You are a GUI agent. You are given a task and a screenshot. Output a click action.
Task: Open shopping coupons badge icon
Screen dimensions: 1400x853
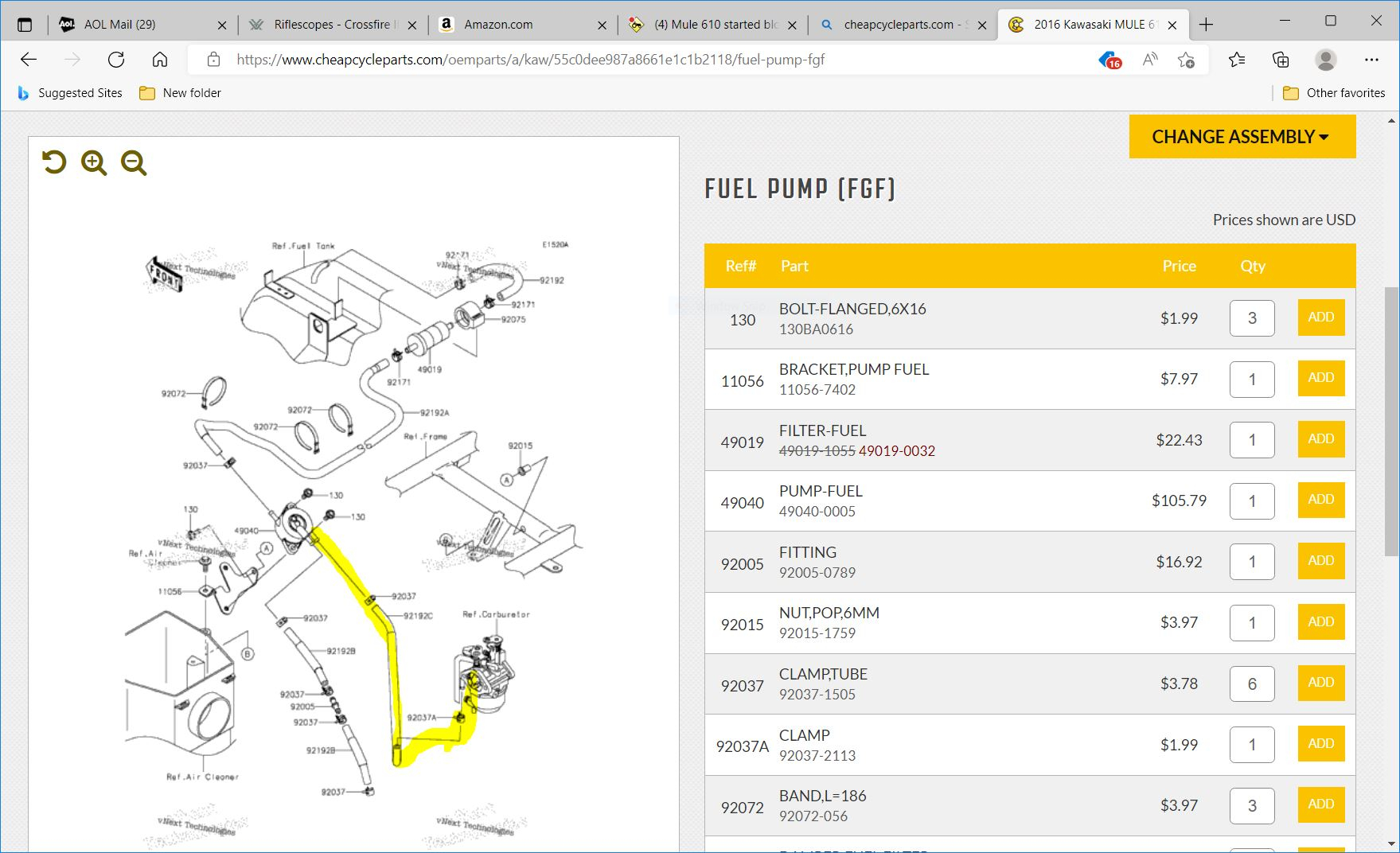pos(1110,60)
